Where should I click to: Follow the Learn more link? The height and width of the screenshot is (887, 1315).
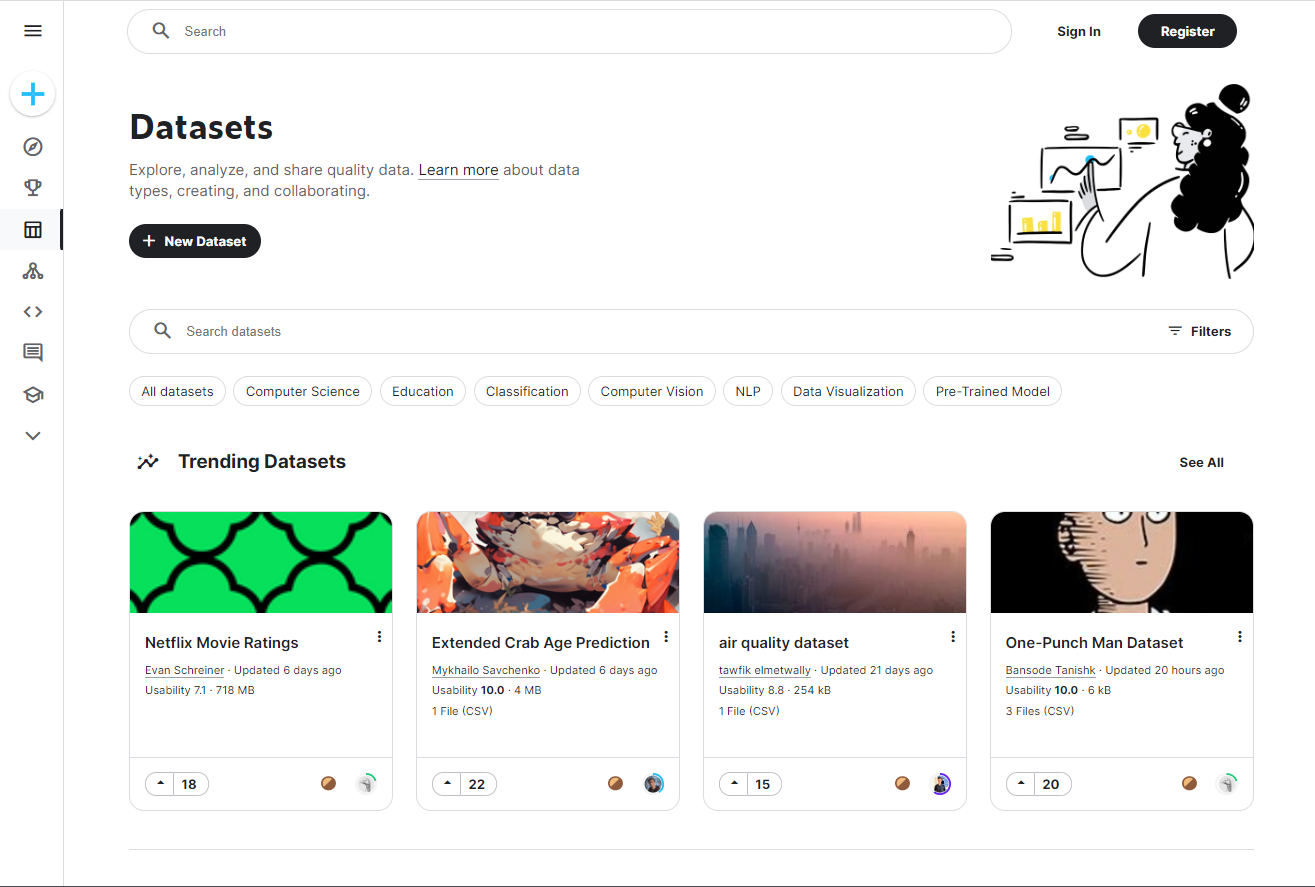pos(458,170)
